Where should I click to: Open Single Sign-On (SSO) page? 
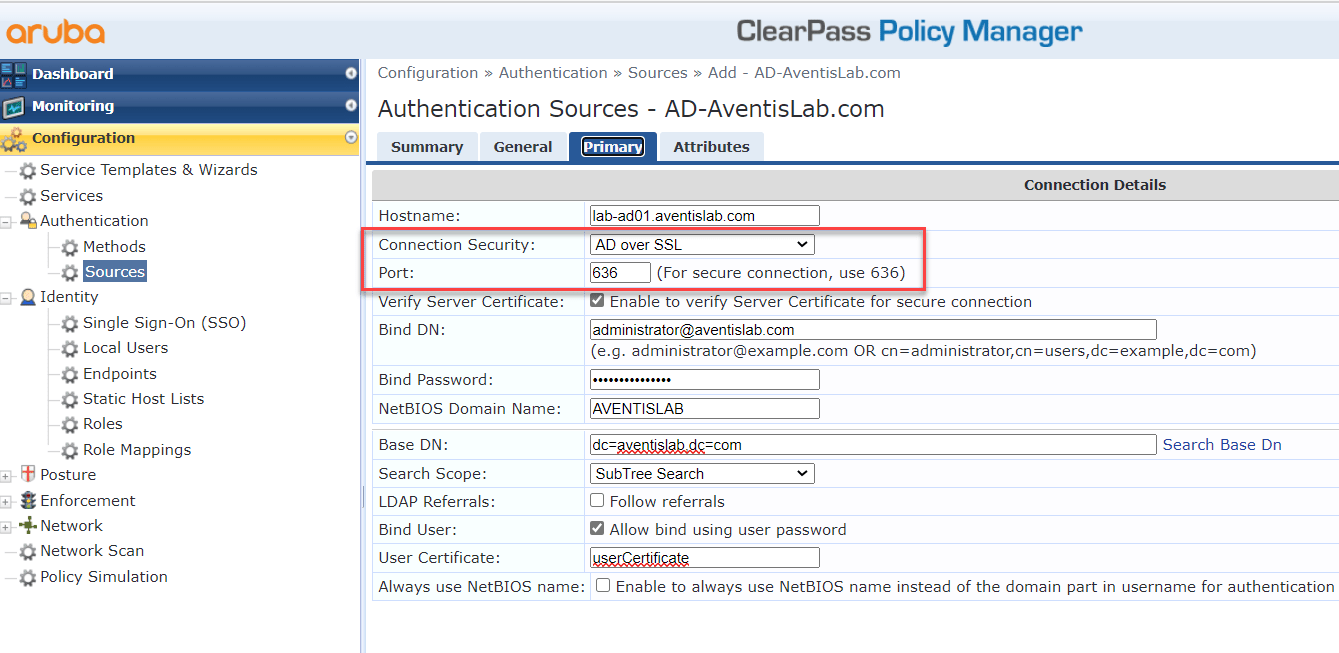pyautogui.click(x=164, y=323)
